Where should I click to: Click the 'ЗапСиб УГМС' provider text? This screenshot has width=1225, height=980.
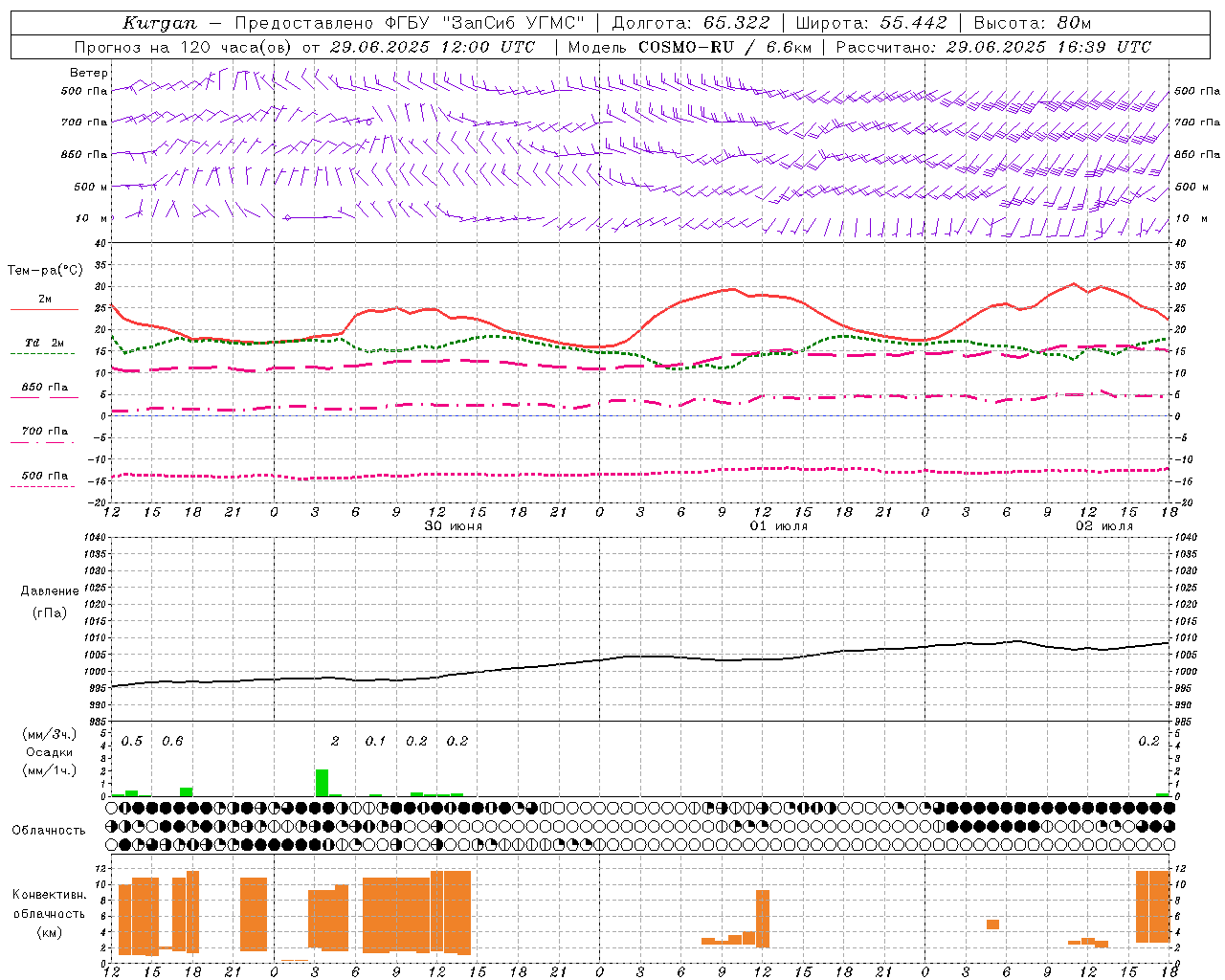pos(515,23)
